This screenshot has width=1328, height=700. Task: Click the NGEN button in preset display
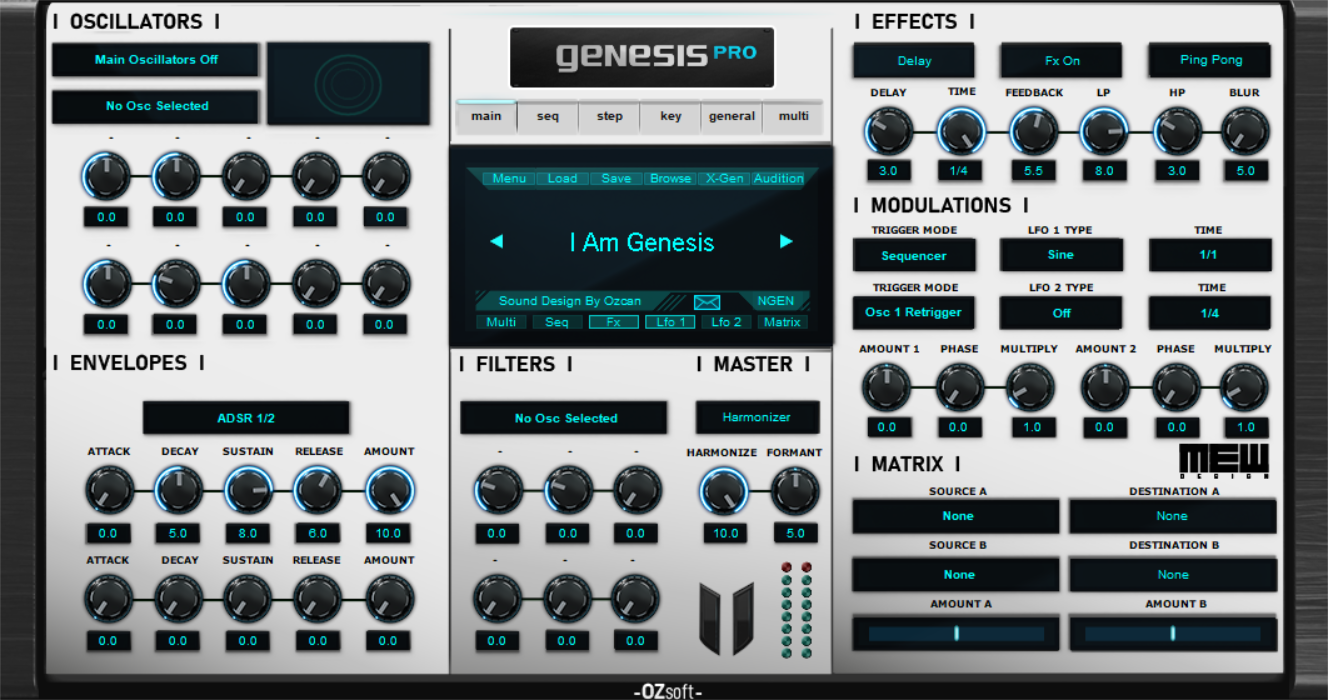tap(776, 300)
